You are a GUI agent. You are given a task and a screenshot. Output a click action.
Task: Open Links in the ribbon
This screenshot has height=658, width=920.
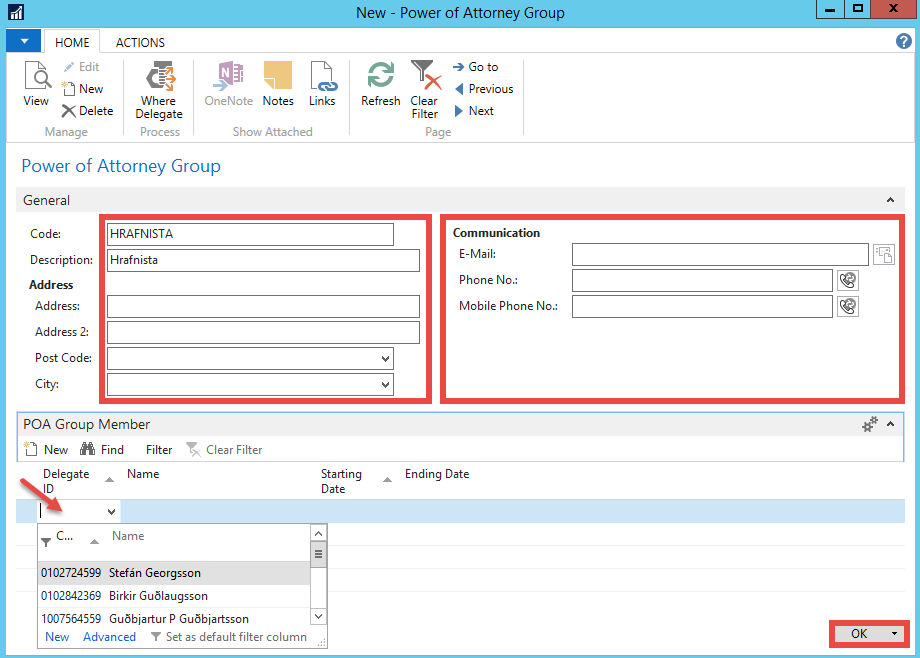[x=322, y=78]
